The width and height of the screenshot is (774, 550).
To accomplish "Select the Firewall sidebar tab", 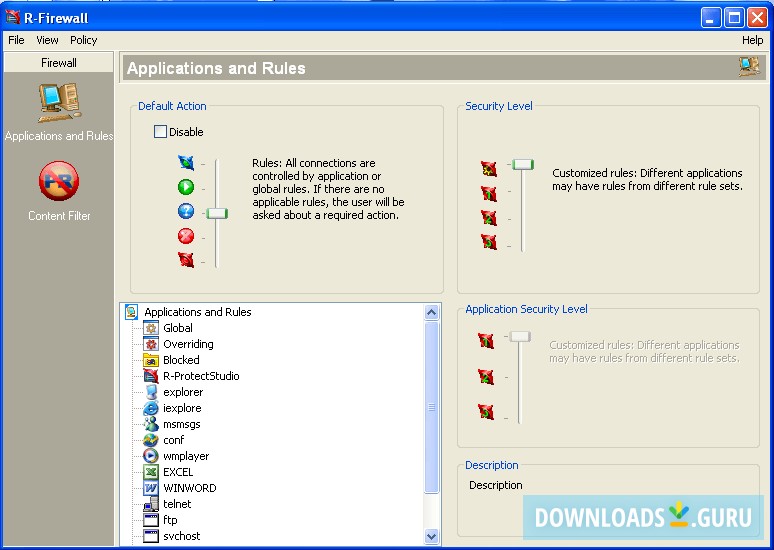I will tap(59, 63).
